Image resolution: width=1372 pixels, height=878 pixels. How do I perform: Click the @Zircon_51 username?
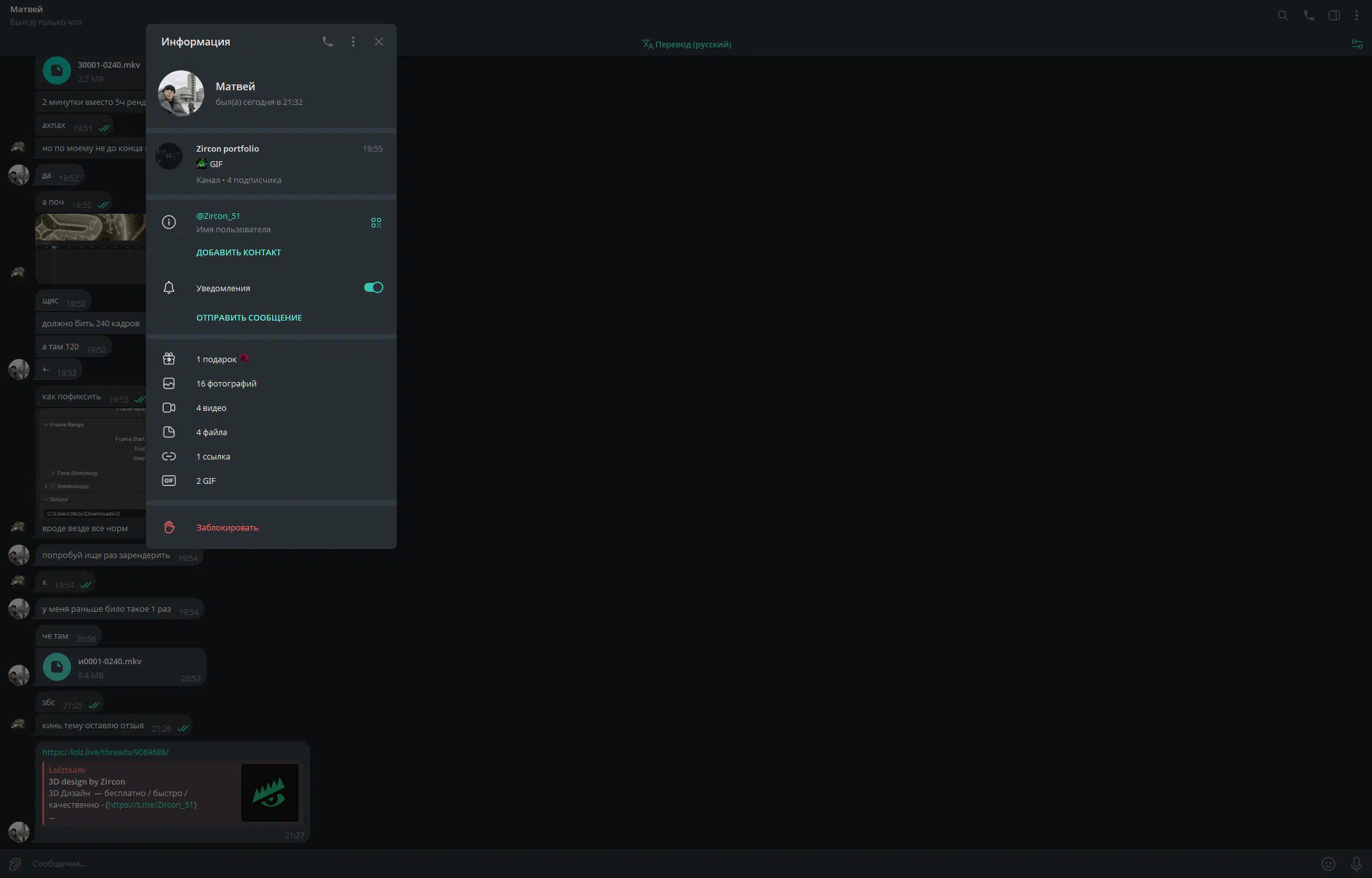(218, 216)
